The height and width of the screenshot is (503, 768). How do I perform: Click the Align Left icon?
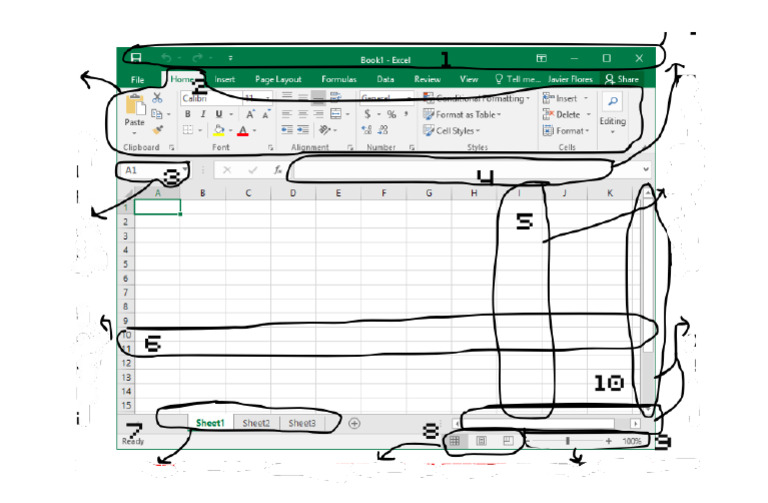click(x=287, y=114)
